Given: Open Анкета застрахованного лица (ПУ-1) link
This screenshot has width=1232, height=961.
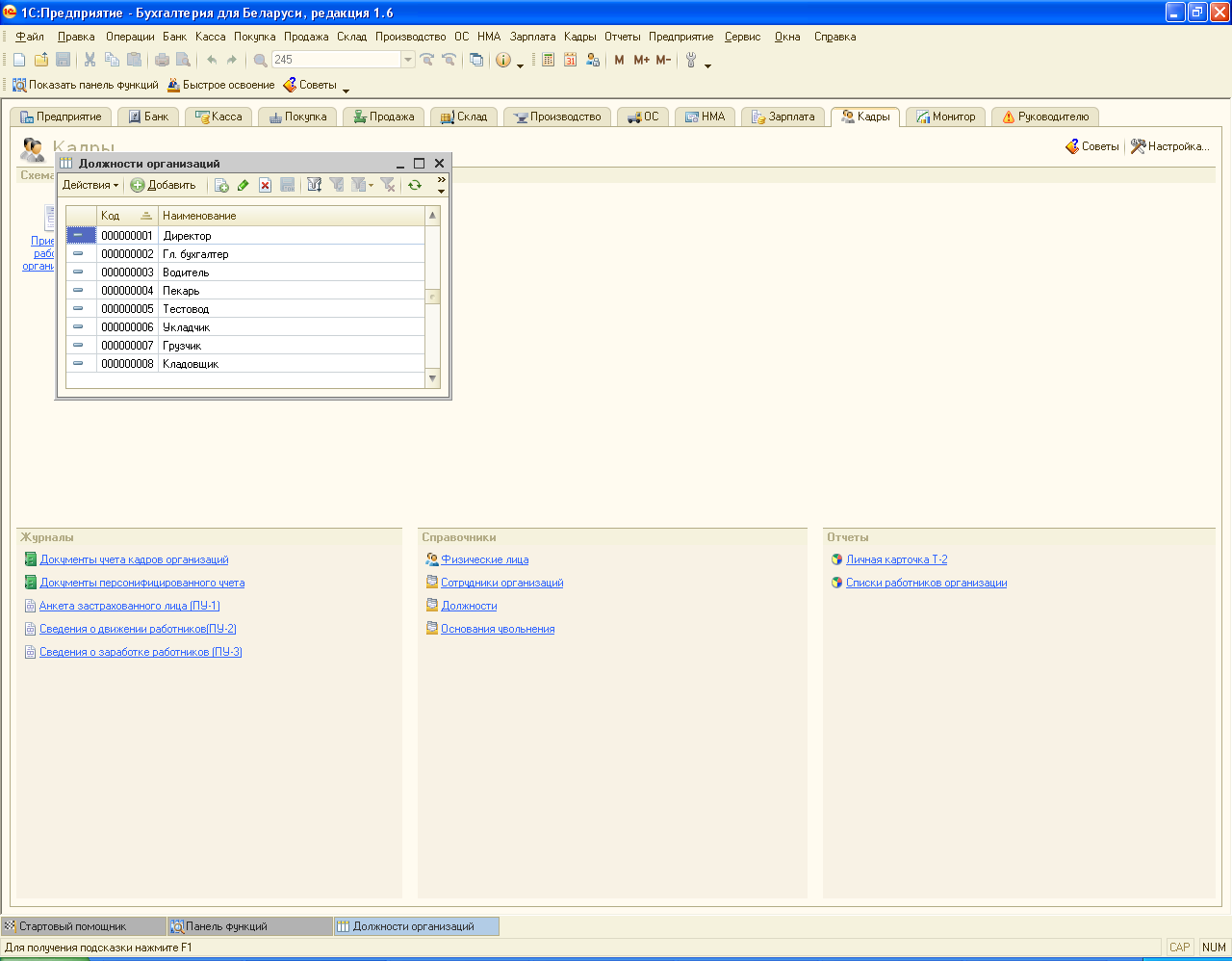Looking at the screenshot, I should [129, 606].
